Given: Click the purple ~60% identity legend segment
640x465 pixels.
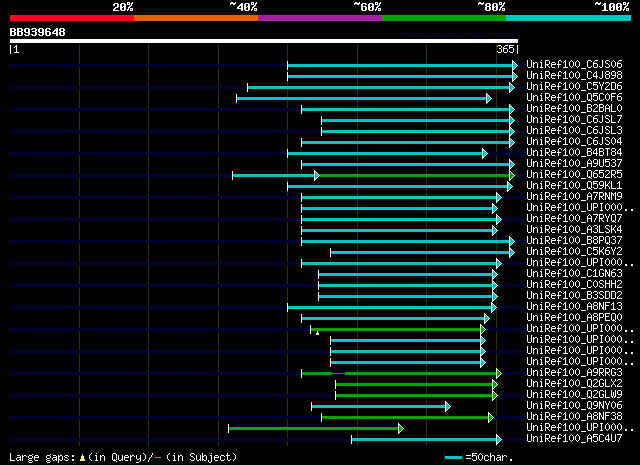Looking at the screenshot, I should pos(320,18).
